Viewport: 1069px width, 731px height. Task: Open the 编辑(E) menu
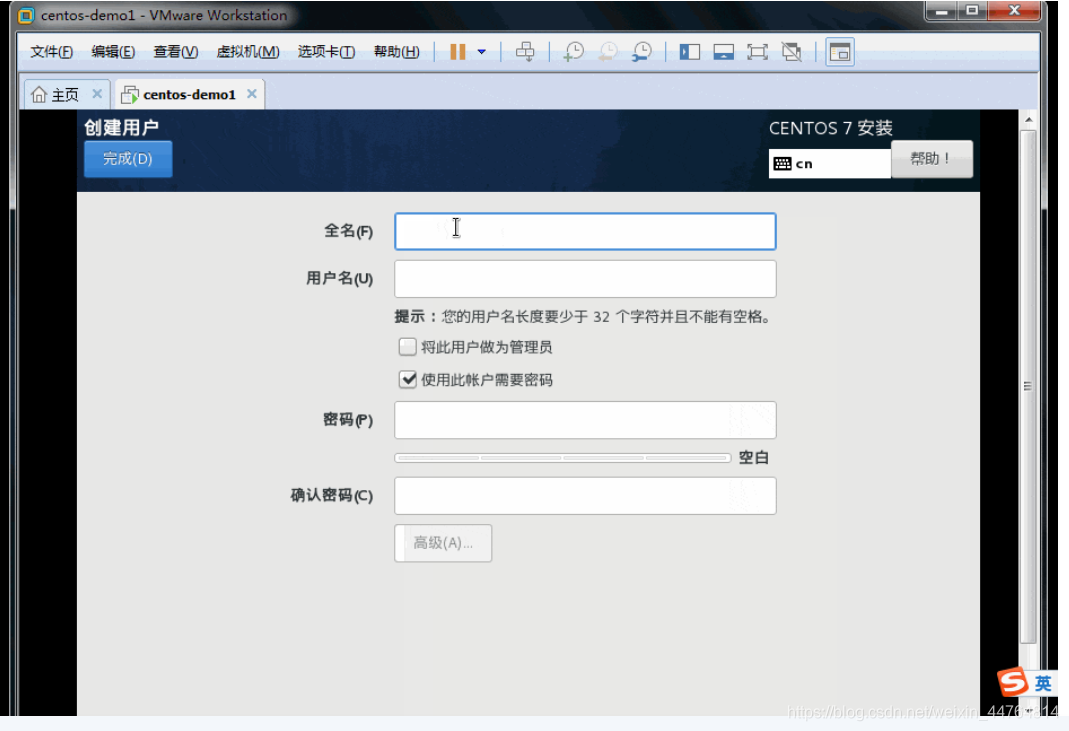(113, 52)
